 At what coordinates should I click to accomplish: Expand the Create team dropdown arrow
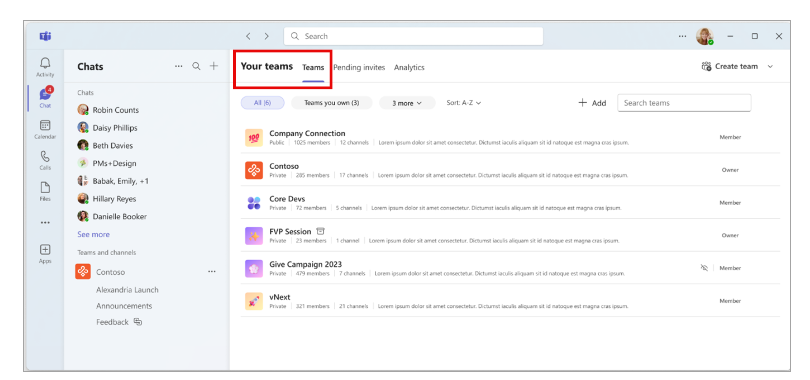771,67
